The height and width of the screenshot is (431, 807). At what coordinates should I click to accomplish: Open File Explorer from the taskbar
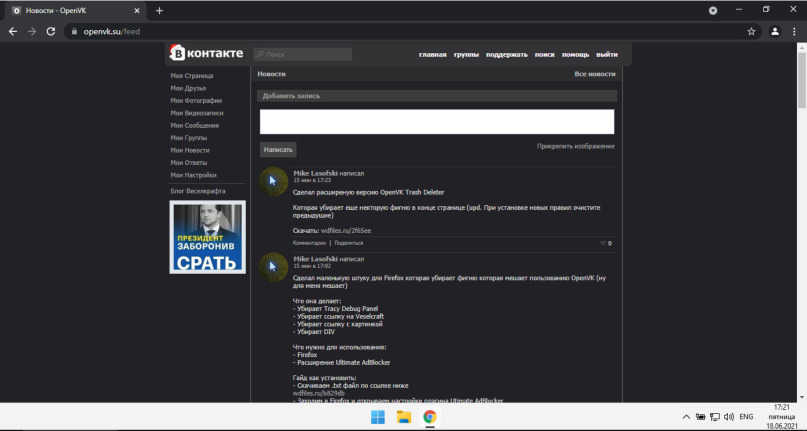click(404, 417)
